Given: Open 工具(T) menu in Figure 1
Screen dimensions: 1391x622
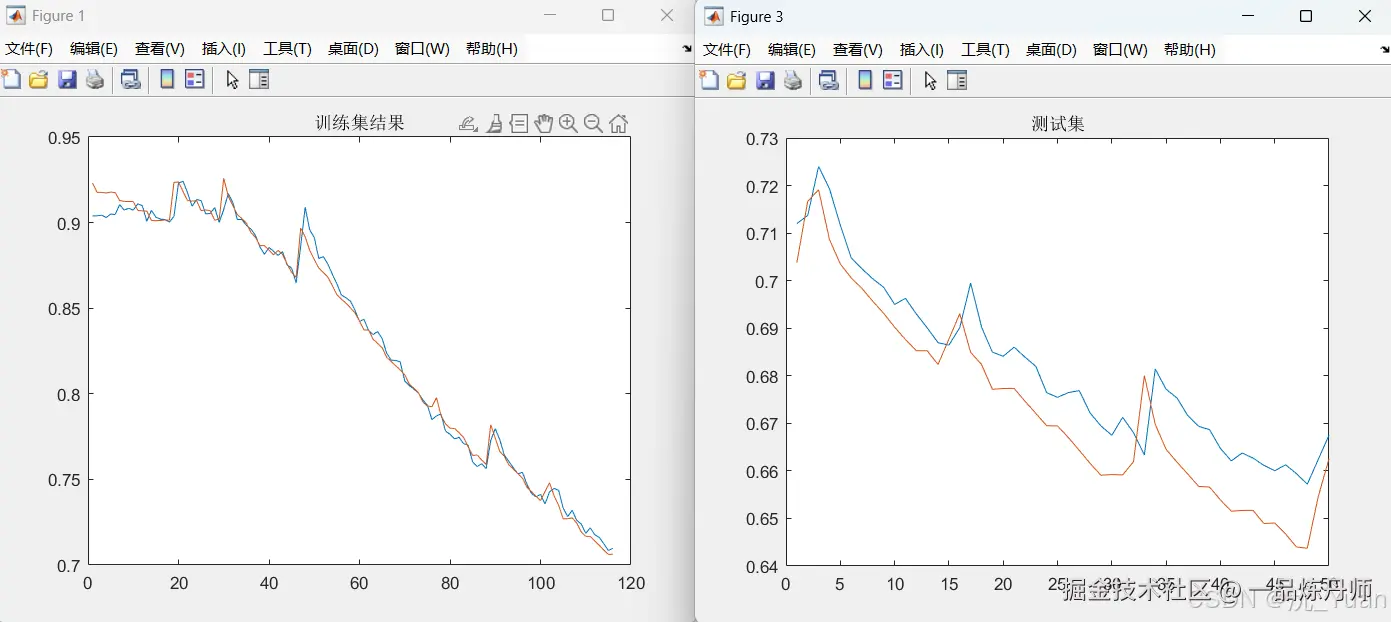Looking at the screenshot, I should pyautogui.click(x=288, y=49).
